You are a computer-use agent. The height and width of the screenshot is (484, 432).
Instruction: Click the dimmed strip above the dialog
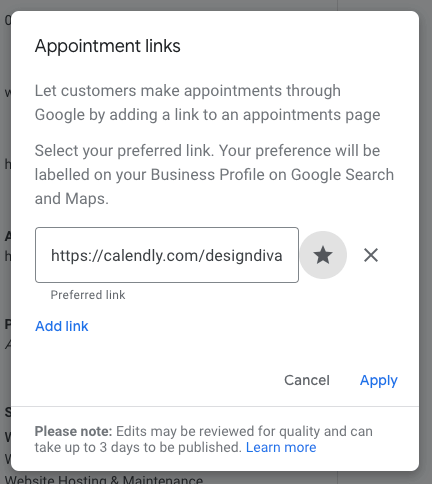[216, 5]
